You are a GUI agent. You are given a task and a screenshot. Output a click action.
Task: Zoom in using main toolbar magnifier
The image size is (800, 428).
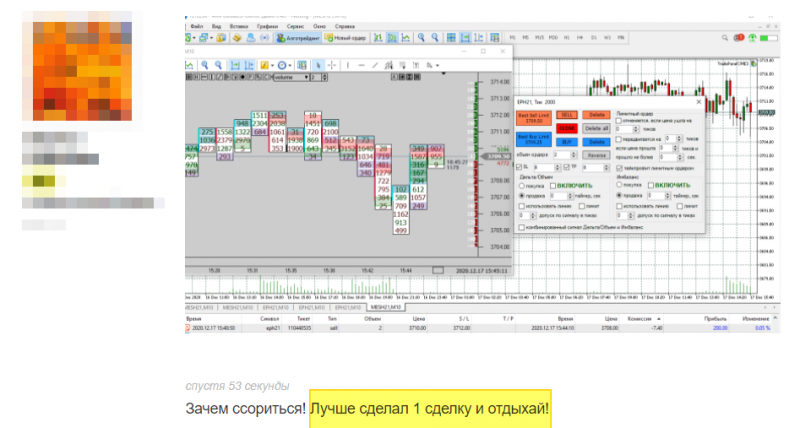[421, 38]
